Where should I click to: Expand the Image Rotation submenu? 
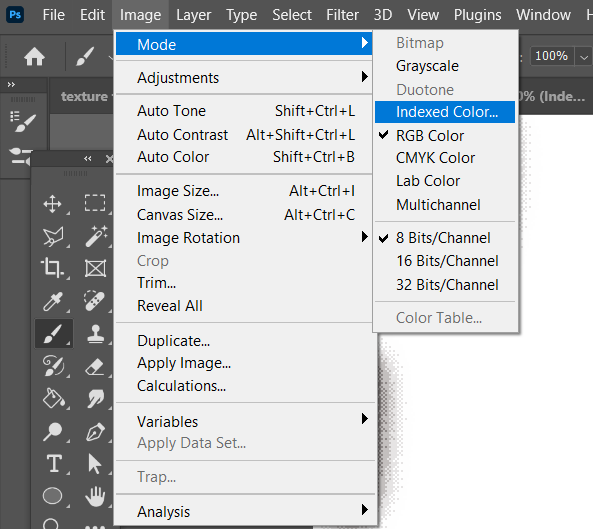244,238
